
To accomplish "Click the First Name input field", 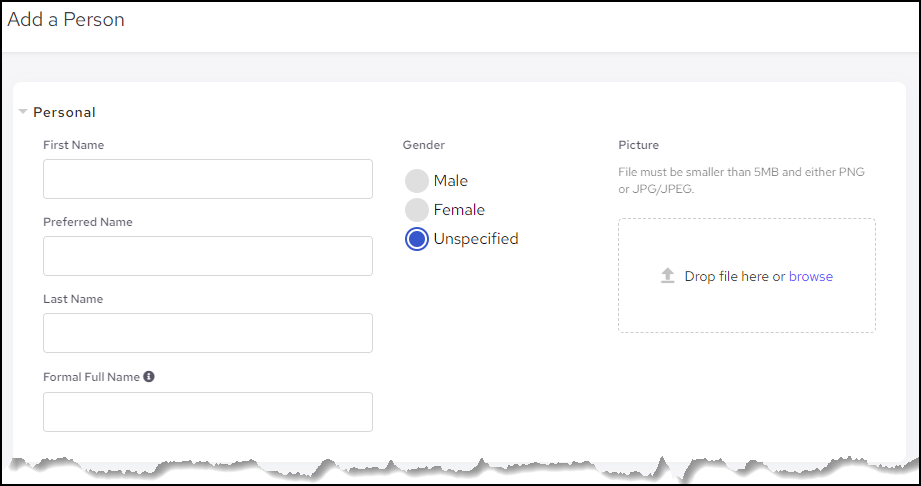I will pos(207,179).
